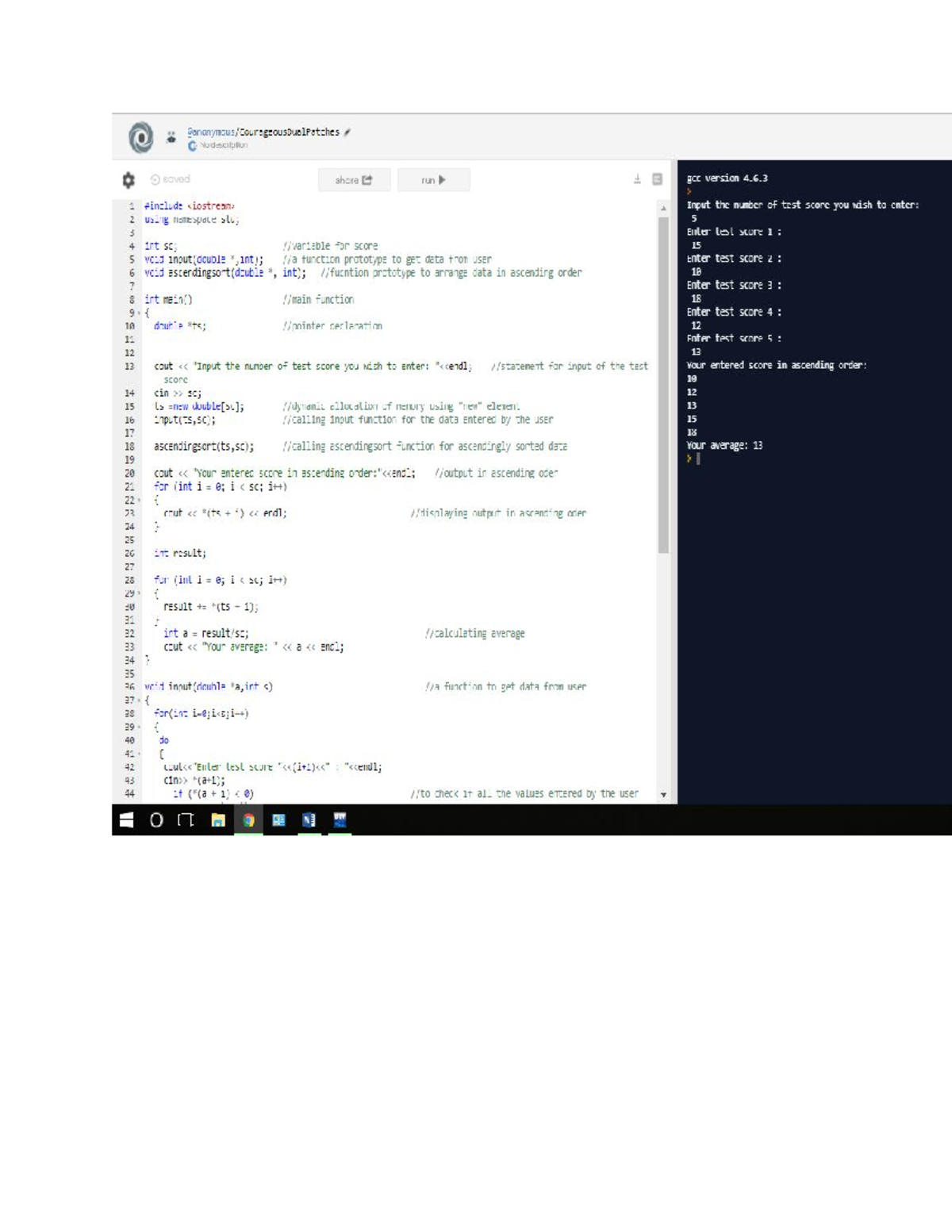Click the download project icon

point(639,177)
